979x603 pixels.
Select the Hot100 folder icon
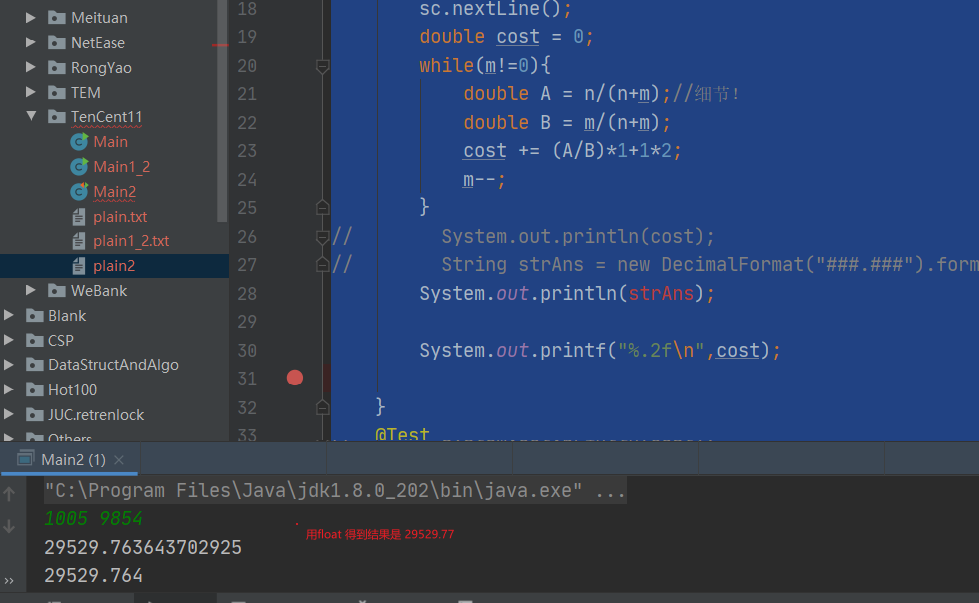(x=34, y=390)
